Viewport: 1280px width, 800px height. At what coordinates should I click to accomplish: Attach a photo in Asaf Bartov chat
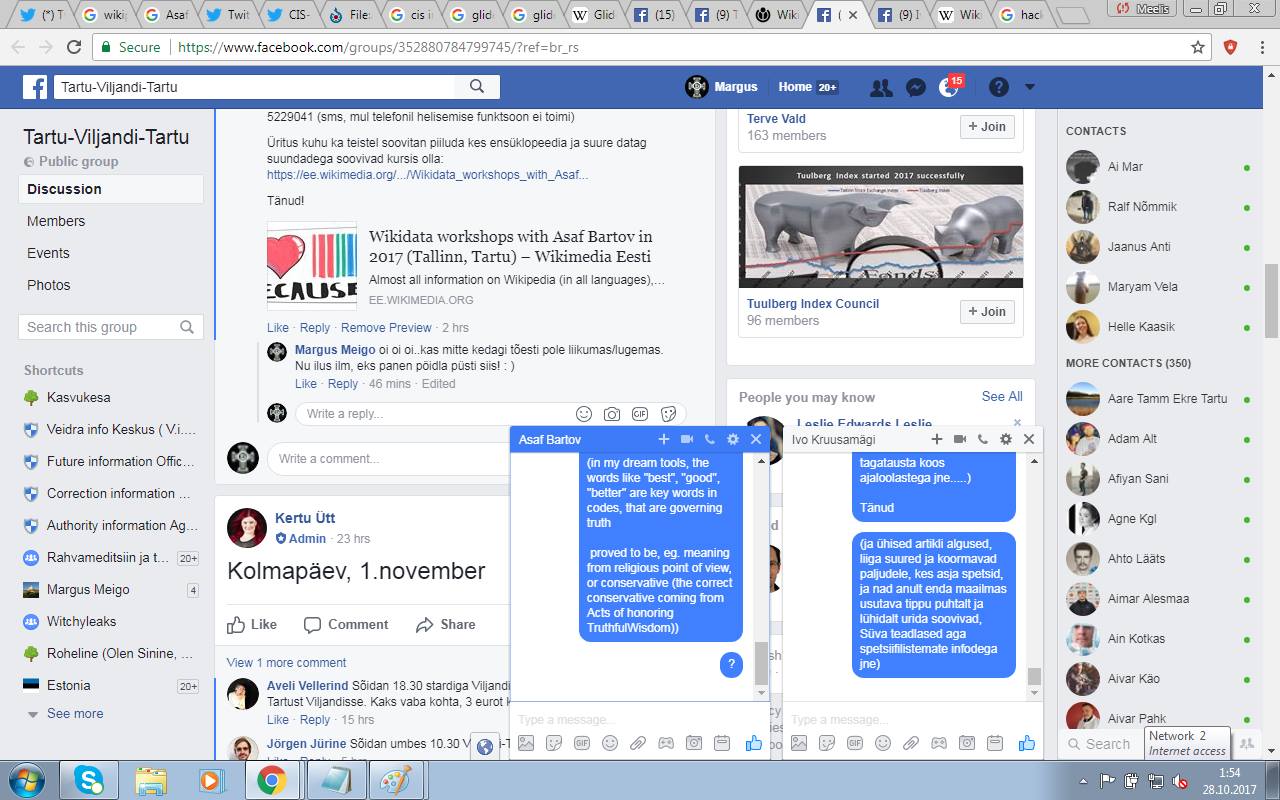[x=525, y=743]
